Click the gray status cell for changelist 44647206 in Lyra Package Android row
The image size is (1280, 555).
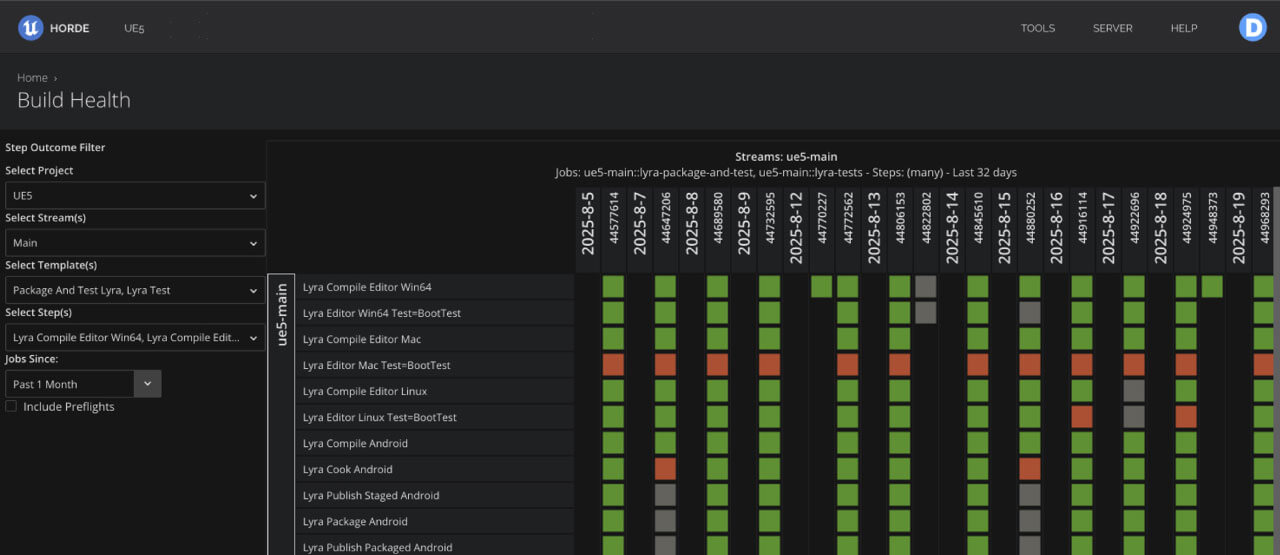(665, 521)
